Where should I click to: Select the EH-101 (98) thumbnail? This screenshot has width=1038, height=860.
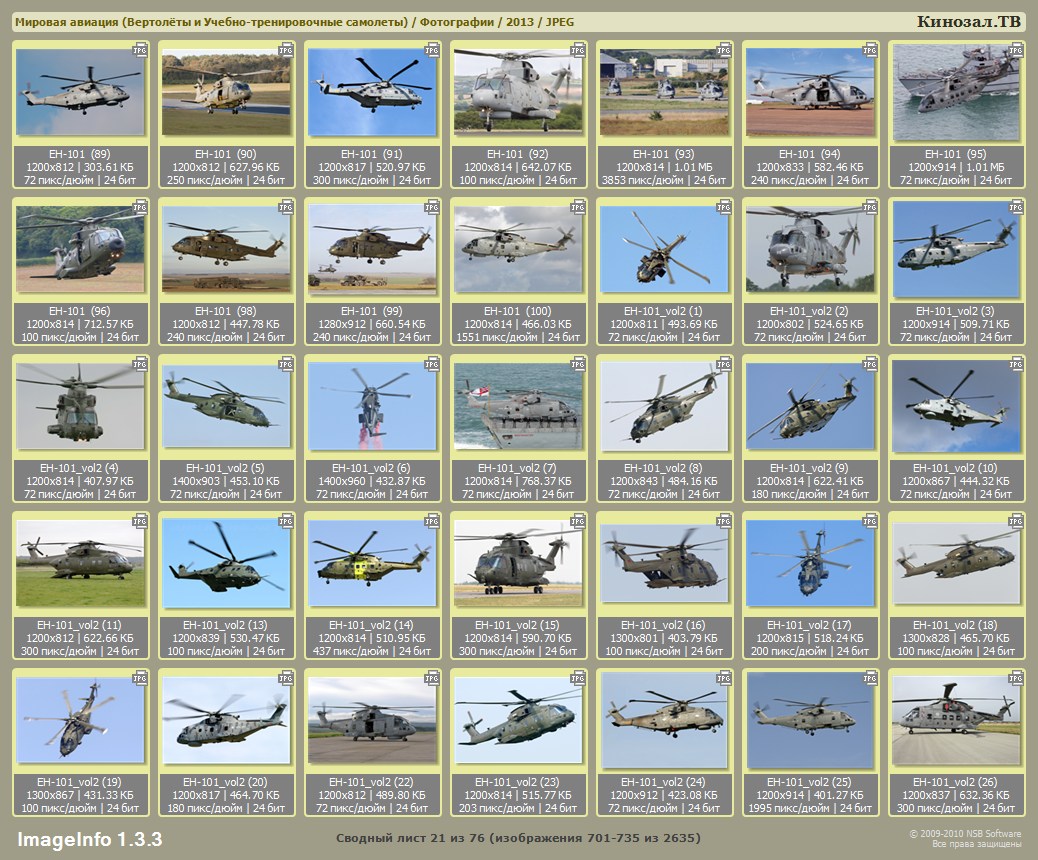(x=226, y=249)
